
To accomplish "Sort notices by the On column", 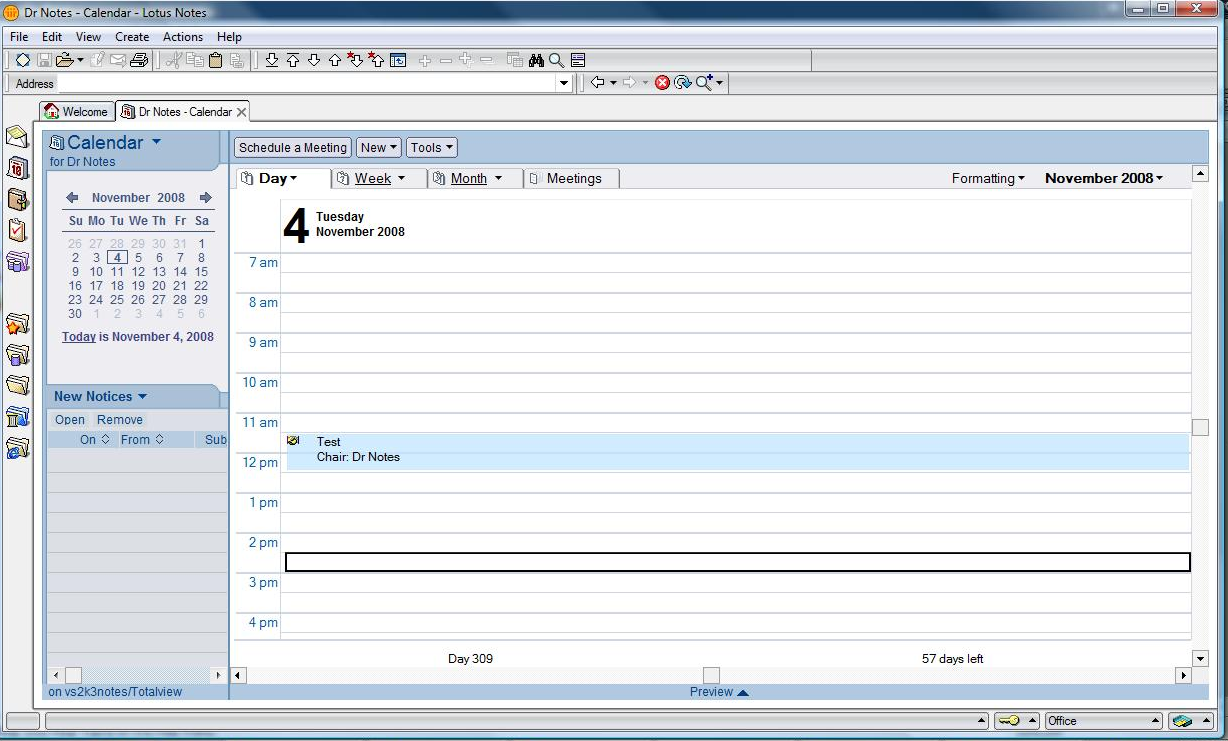I will point(95,440).
